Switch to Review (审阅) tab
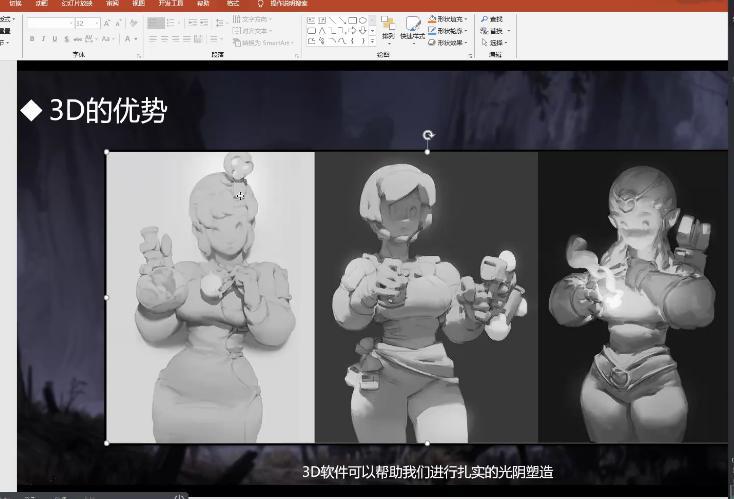Viewport: 734px width, 499px height. pyautogui.click(x=112, y=3)
